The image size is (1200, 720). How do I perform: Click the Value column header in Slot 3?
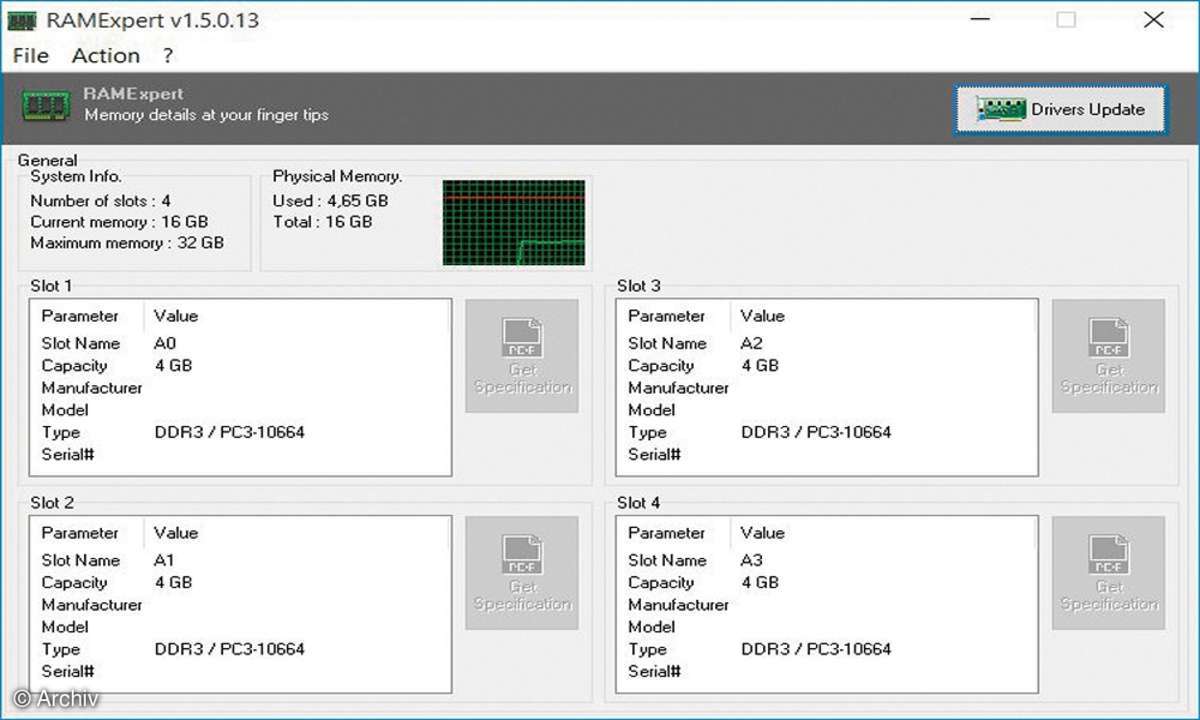[x=762, y=316]
